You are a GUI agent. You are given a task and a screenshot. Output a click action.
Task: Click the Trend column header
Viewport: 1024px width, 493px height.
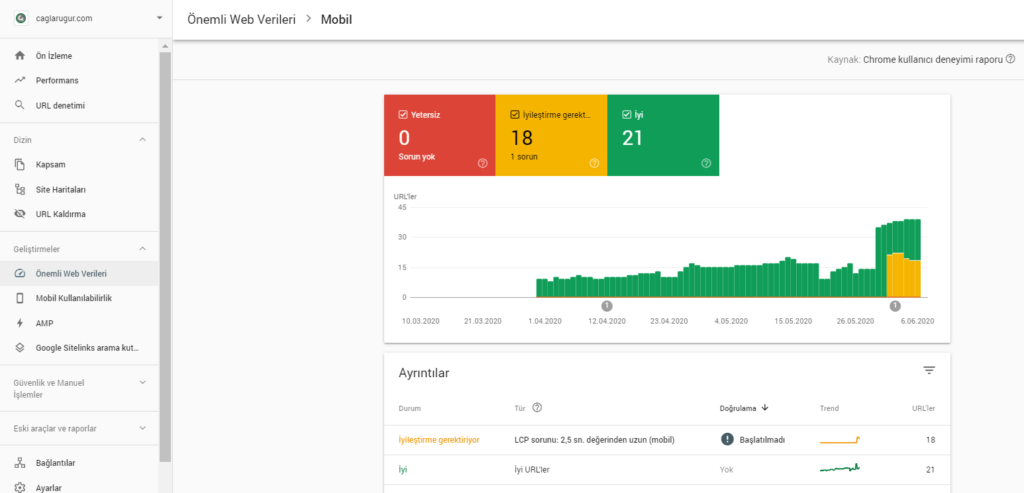click(x=829, y=409)
